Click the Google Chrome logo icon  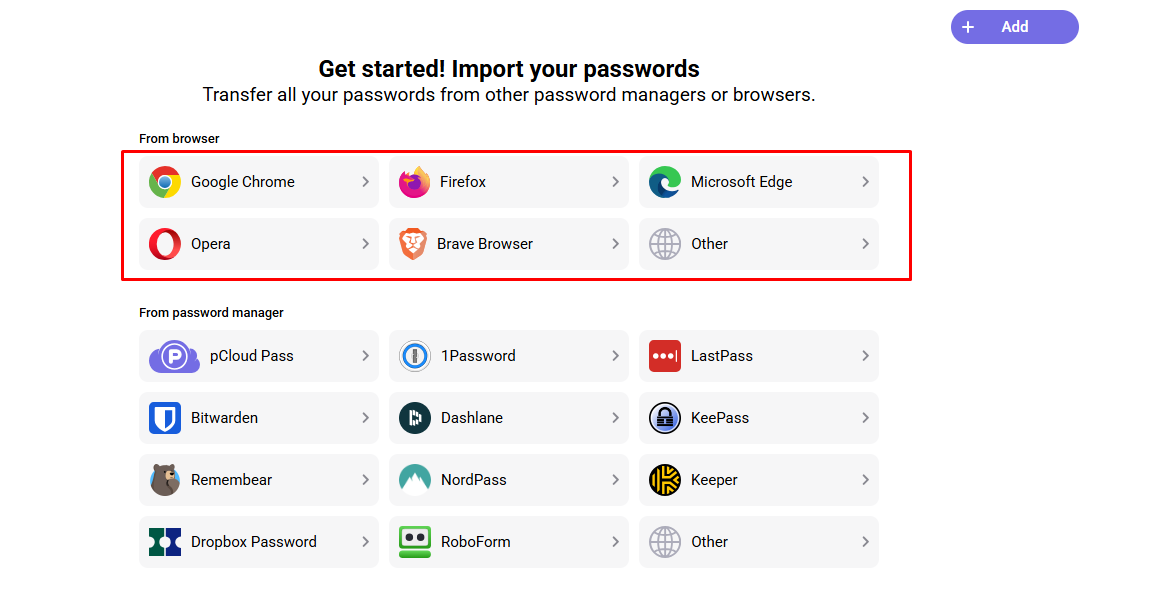tap(165, 182)
